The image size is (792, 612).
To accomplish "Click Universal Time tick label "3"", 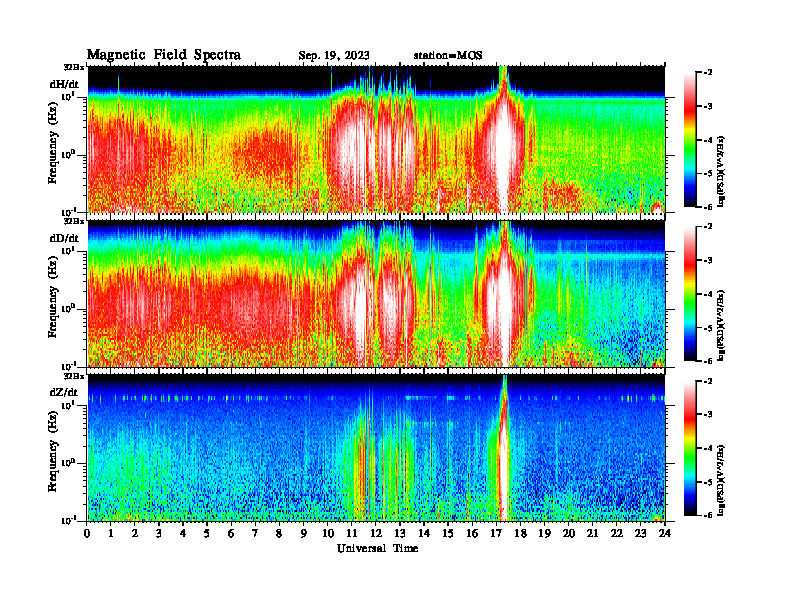I will (160, 534).
